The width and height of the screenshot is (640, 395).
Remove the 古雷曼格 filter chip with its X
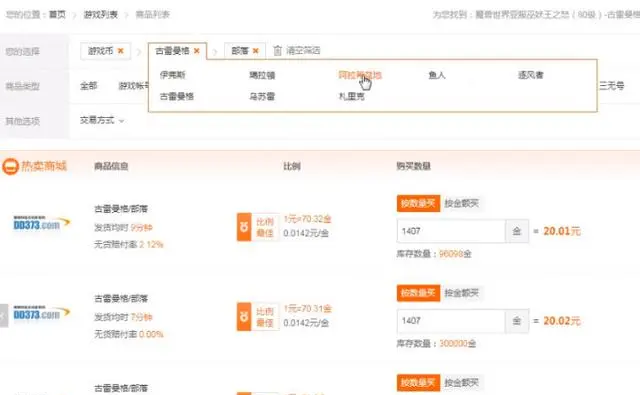tap(197, 51)
